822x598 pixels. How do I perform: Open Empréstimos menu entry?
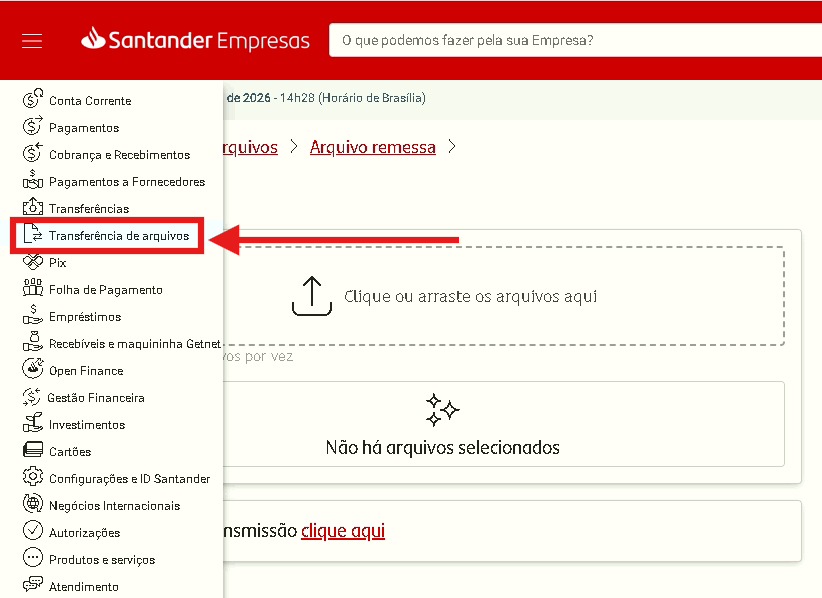(x=85, y=317)
